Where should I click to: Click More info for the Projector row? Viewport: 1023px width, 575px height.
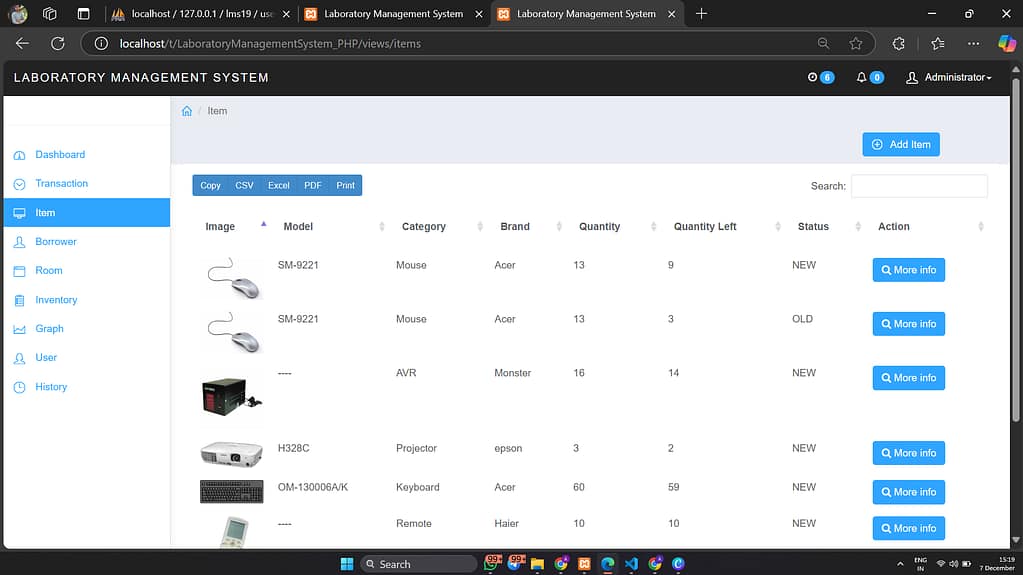point(908,453)
